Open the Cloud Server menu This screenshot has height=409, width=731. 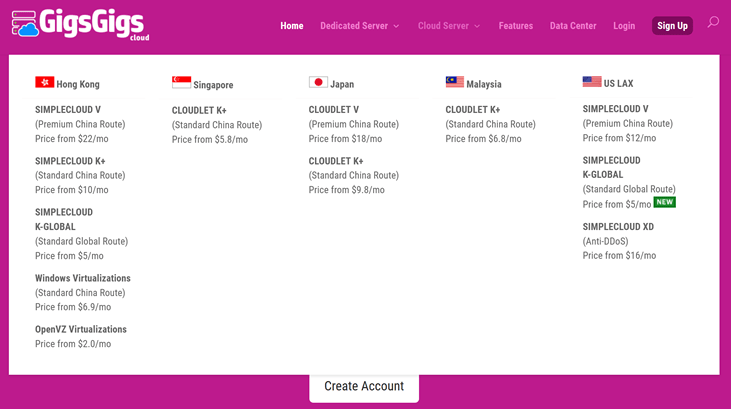(443, 26)
